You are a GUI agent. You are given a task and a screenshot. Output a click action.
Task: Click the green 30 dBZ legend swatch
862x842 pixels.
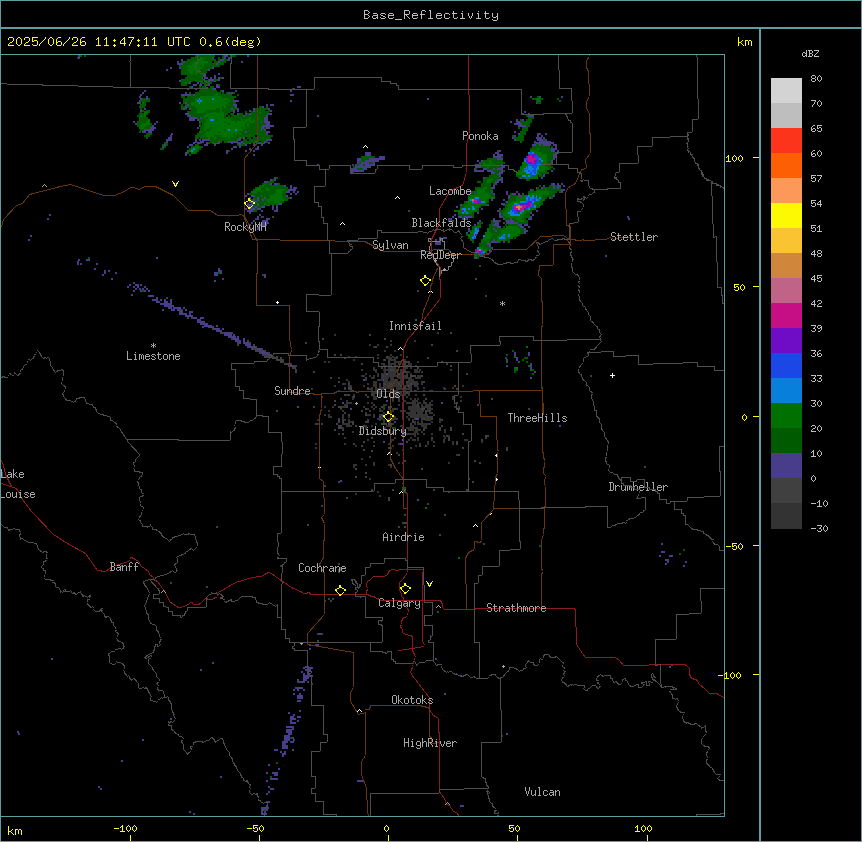(786, 416)
